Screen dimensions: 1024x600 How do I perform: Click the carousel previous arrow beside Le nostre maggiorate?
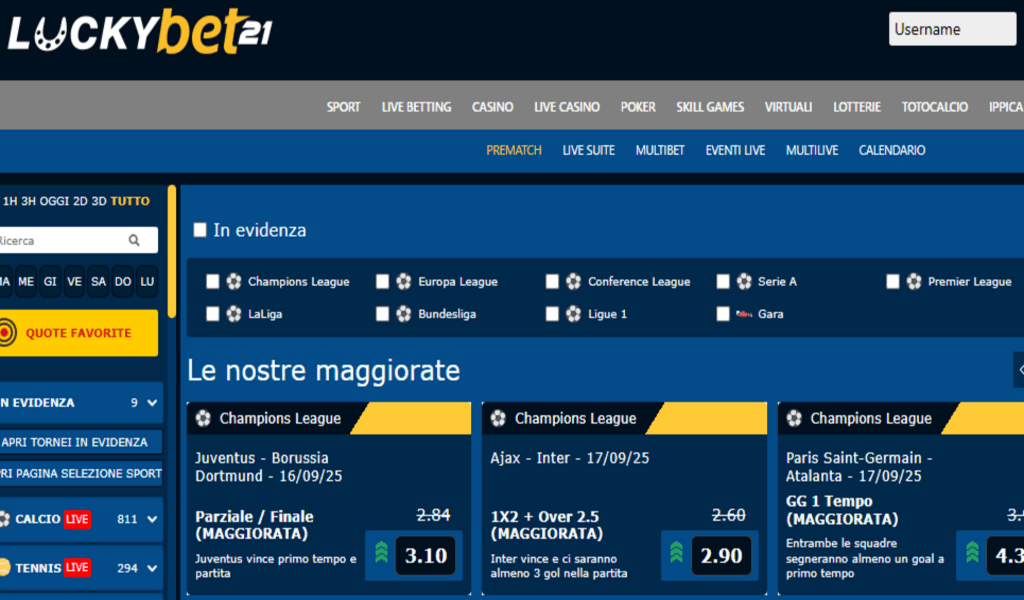pos(1019,370)
